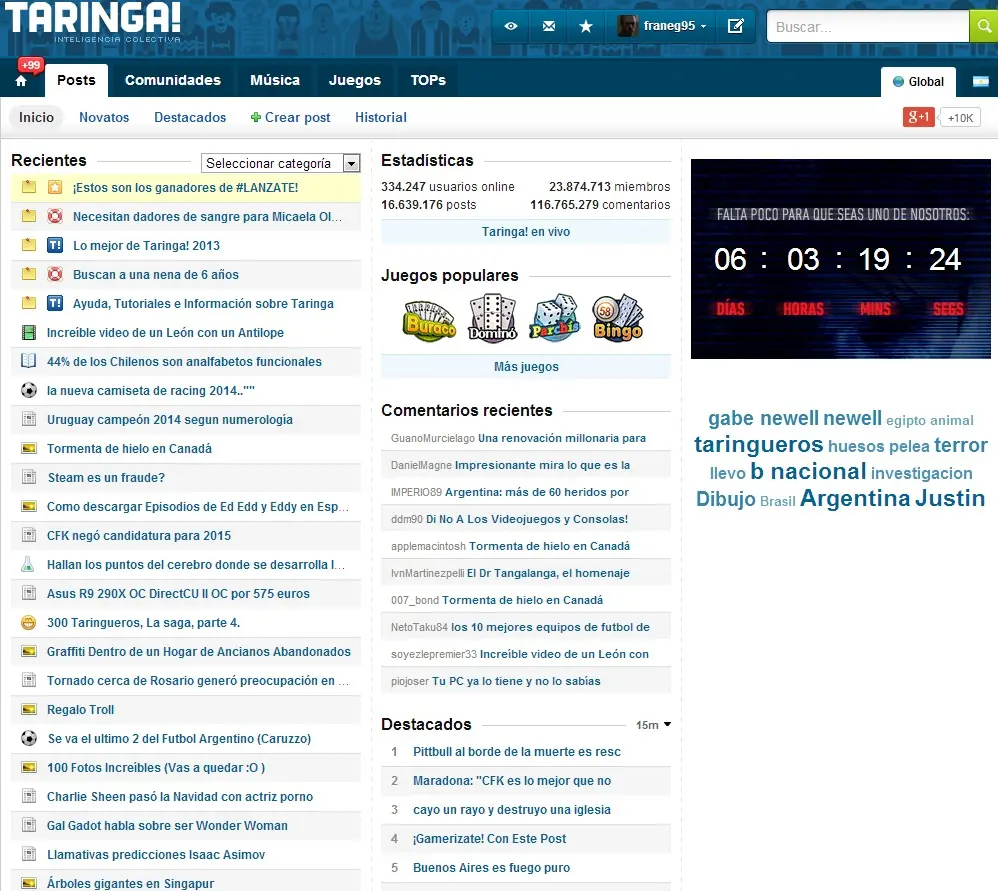Screen dimensions: 998x891
Task: Open the TOPs tab
Action: pos(428,80)
